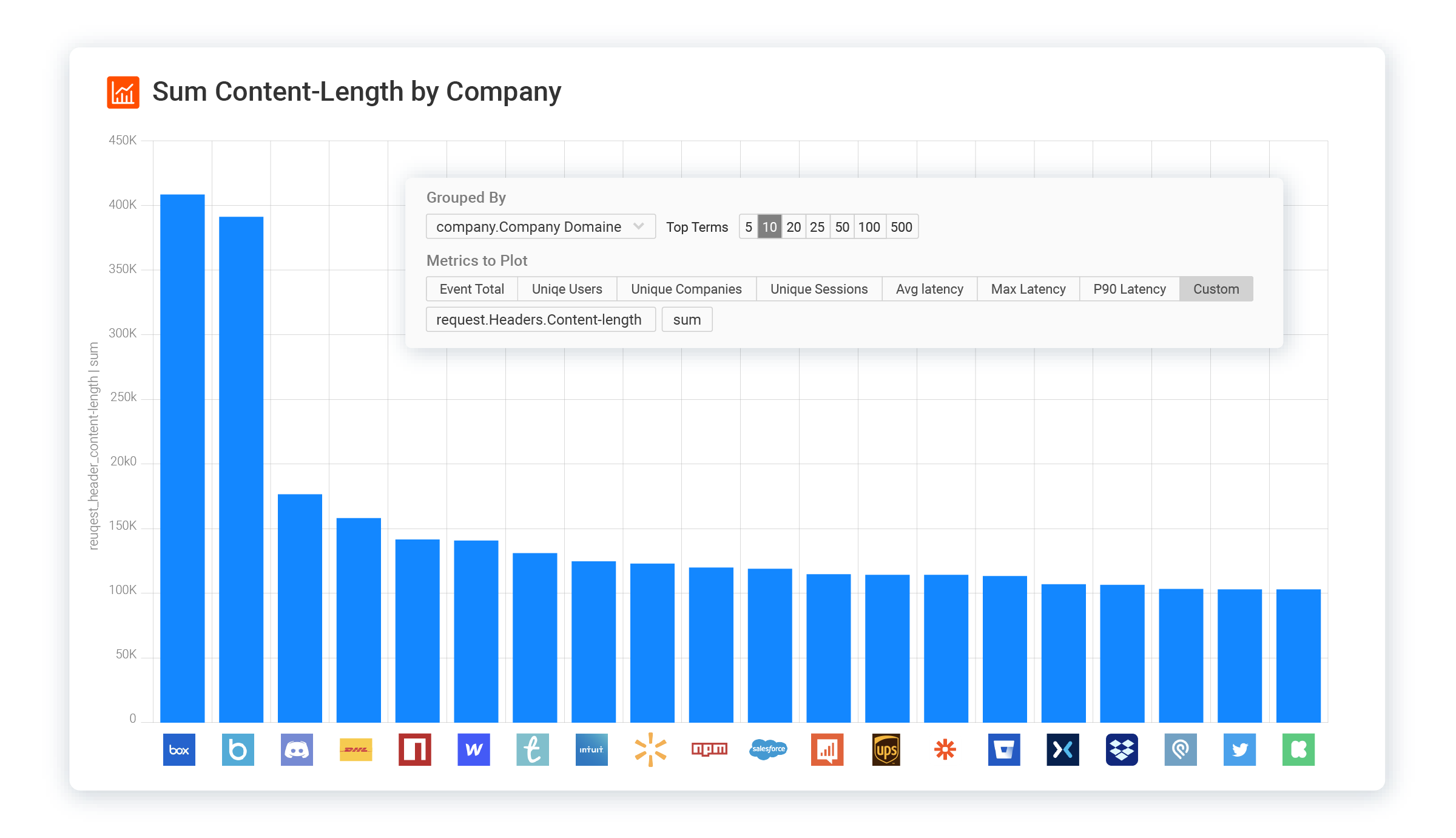Screen dimensions: 1456x838
Task: Open request.Headers.Content-length field selector
Action: click(x=540, y=320)
